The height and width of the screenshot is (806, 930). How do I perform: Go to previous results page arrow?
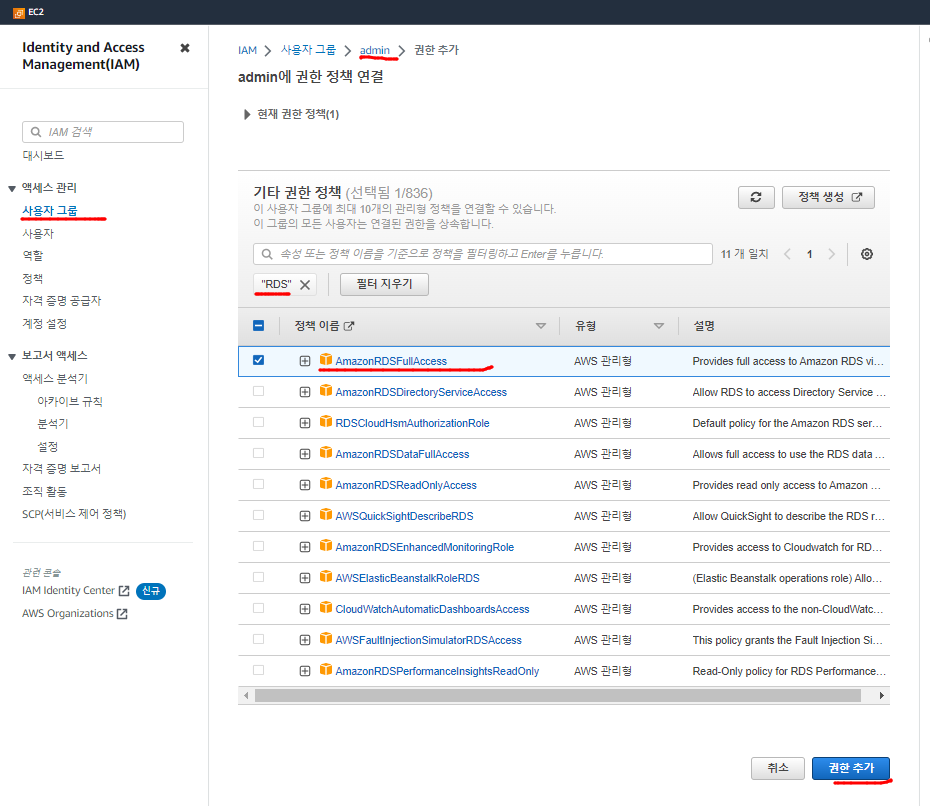pyautogui.click(x=788, y=254)
